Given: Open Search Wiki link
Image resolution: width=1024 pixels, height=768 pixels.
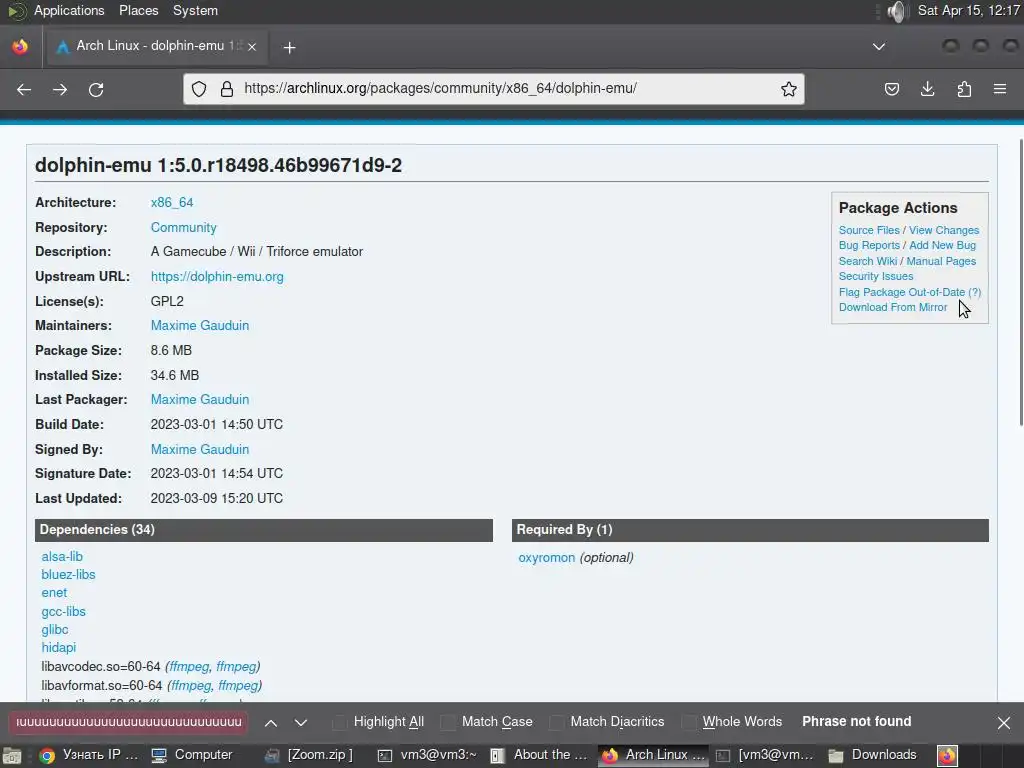Looking at the screenshot, I should click(867, 261).
